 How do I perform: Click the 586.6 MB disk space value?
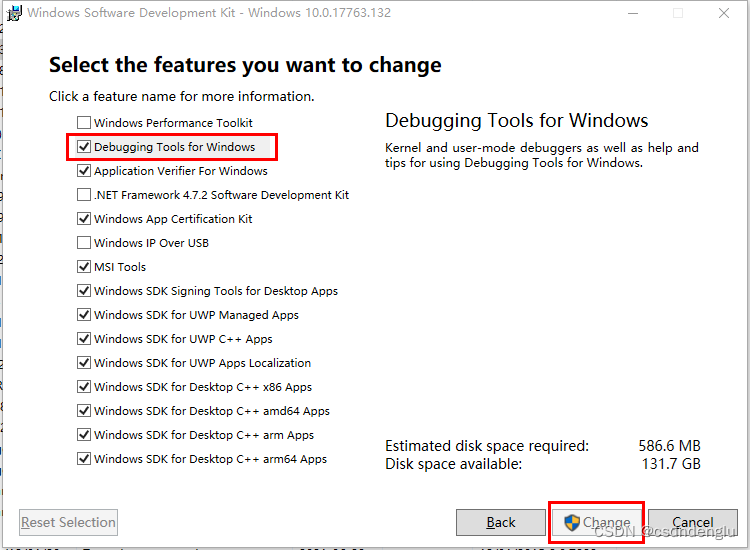click(669, 446)
